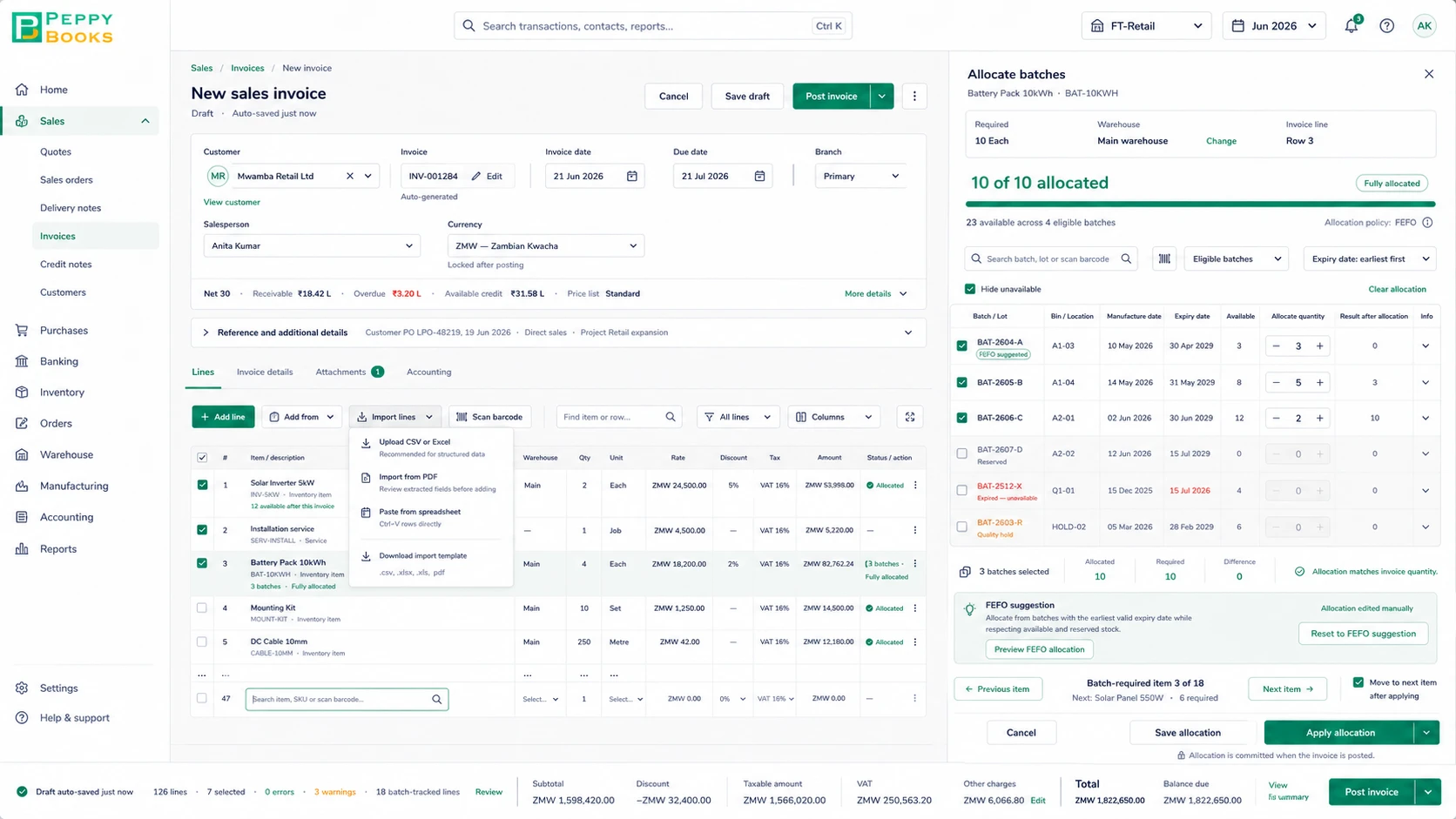The height and width of the screenshot is (819, 1456).
Task: Click the barcode scanner icon in batch panel
Action: [1164, 259]
